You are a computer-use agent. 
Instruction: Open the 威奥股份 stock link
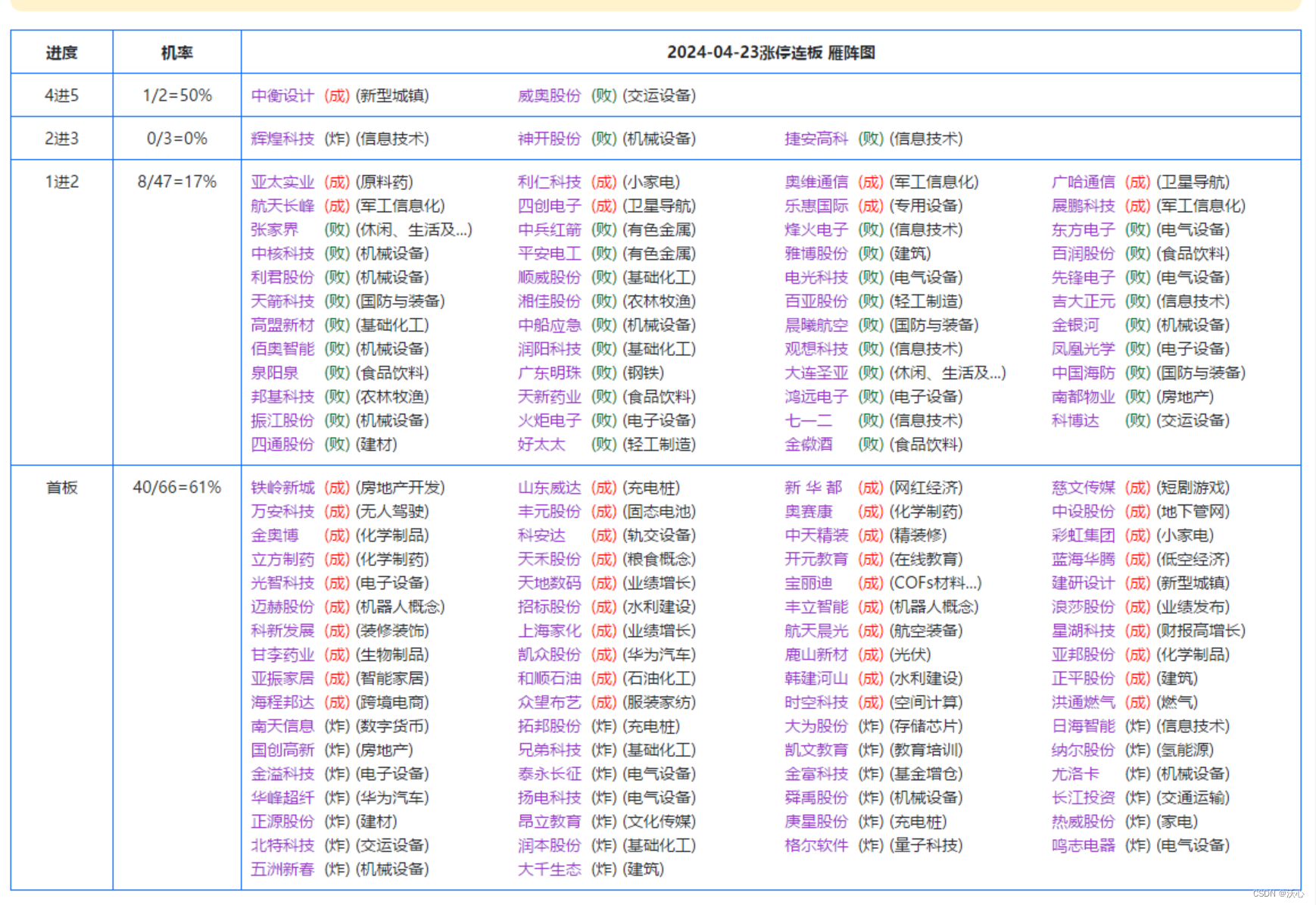[x=549, y=95]
